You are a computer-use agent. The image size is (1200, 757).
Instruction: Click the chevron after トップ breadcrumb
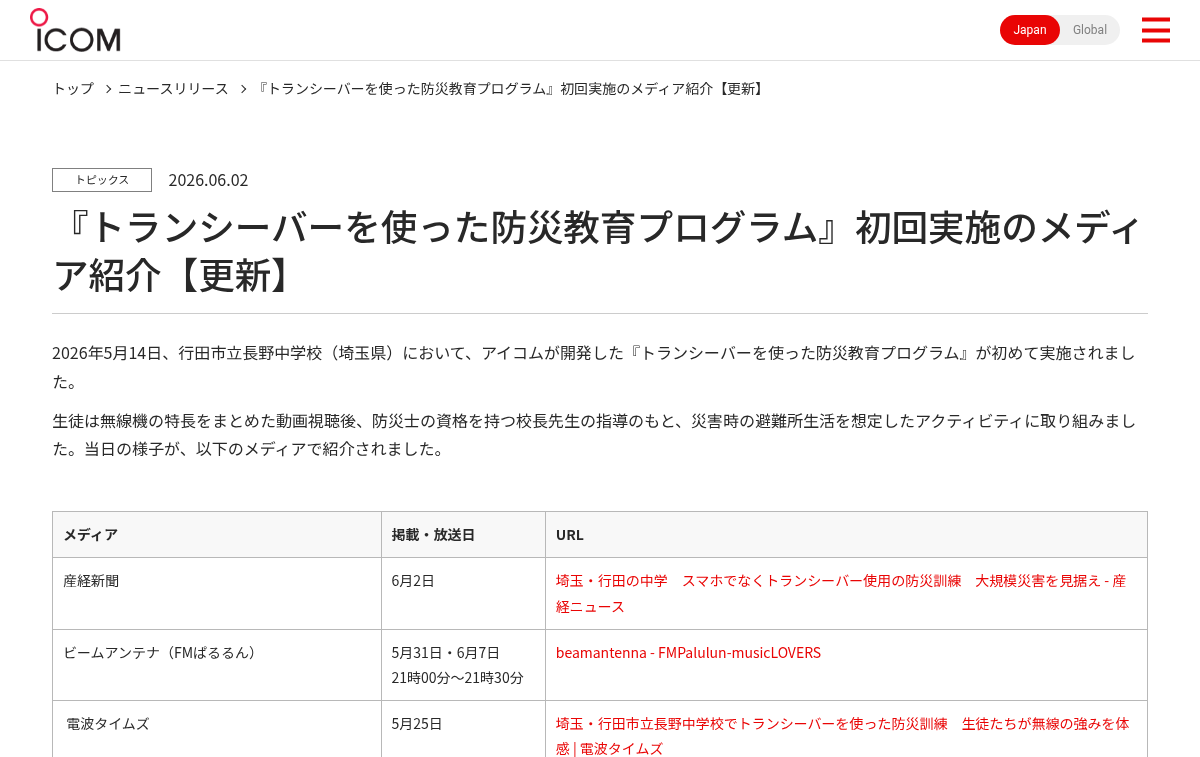click(108, 88)
